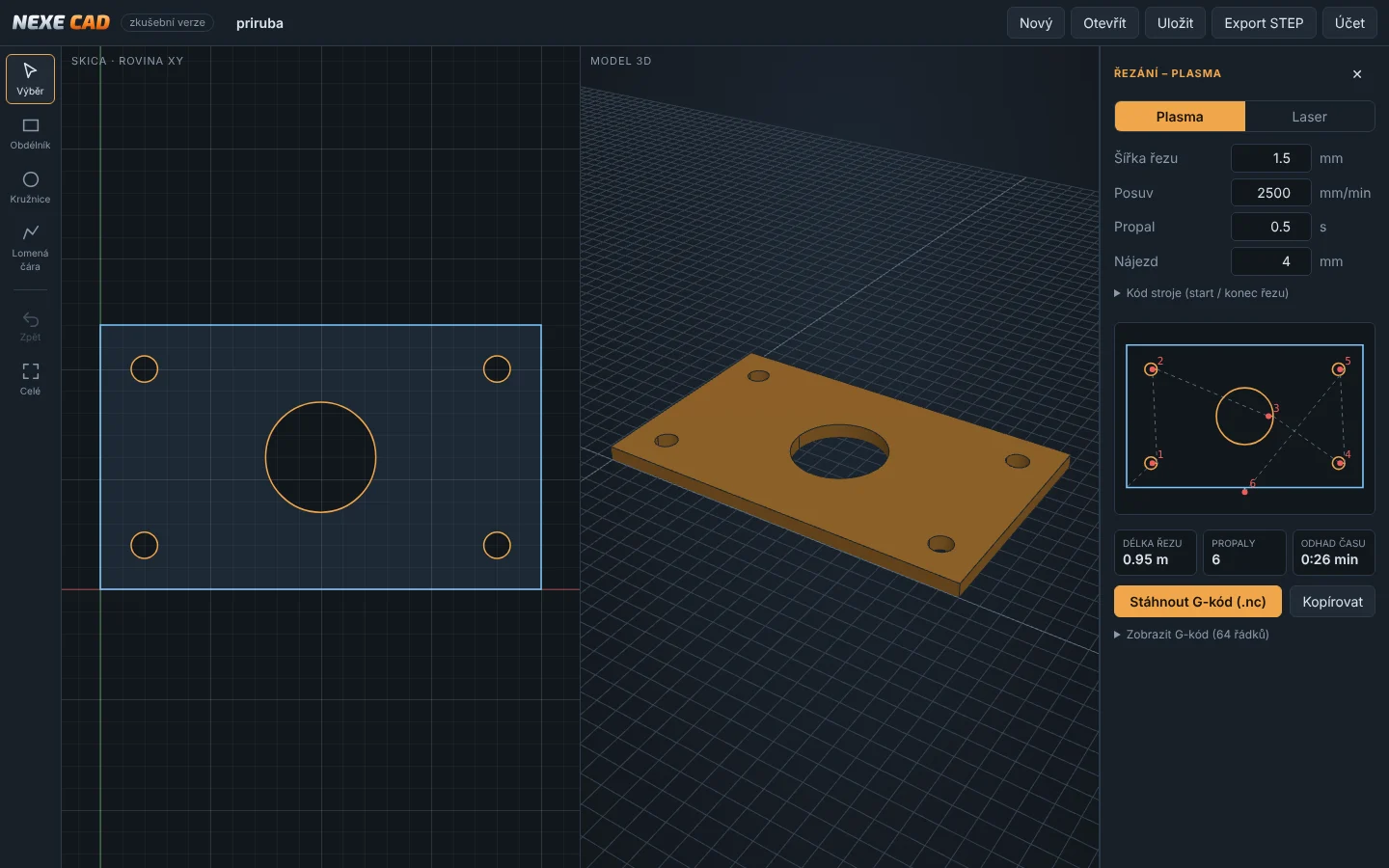Select the Nájezd lead-in field
Viewport: 1389px width, 868px height.
[1271, 261]
